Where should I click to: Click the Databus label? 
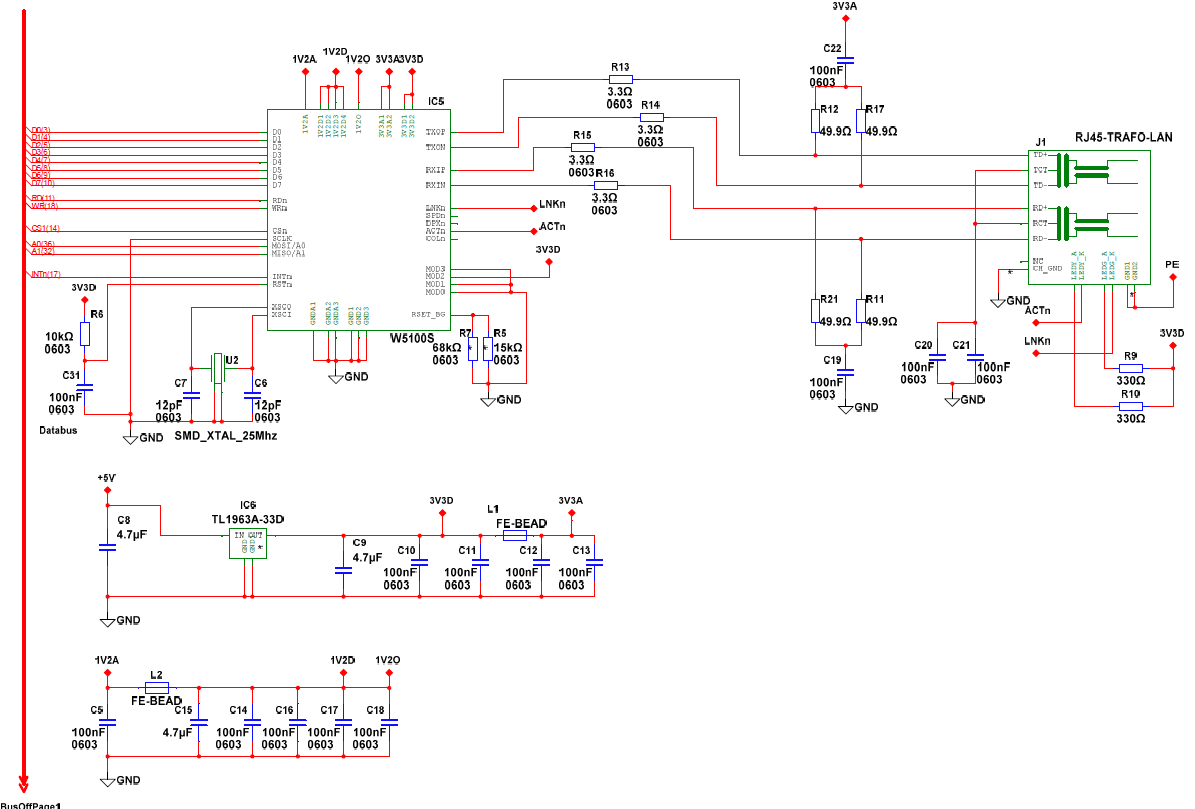click(x=58, y=430)
